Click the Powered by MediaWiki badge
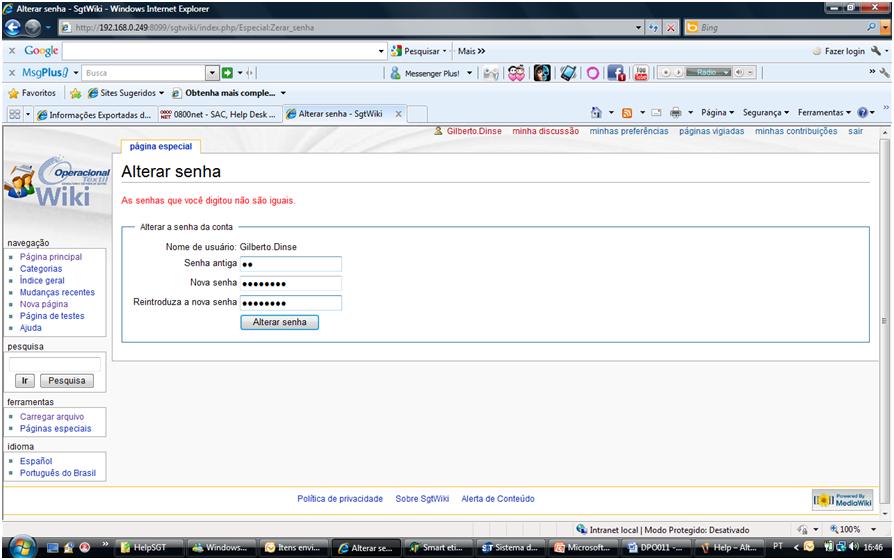 pyautogui.click(x=842, y=499)
